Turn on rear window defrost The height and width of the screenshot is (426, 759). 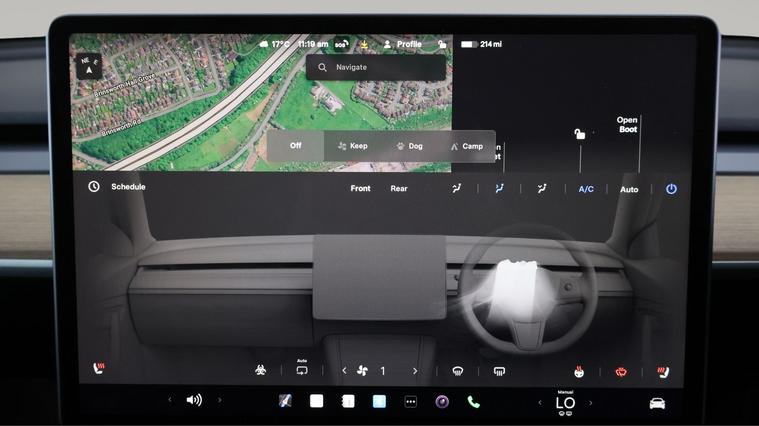click(499, 371)
